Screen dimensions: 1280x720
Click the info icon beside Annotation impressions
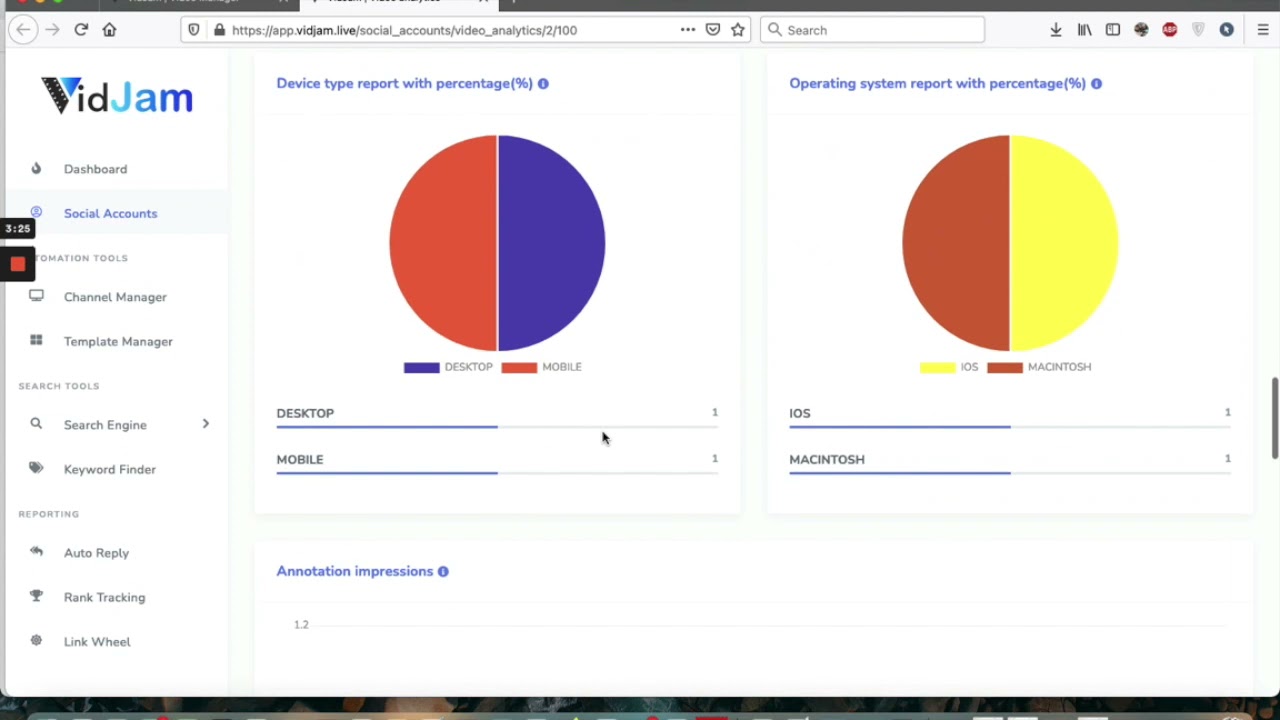click(x=443, y=572)
